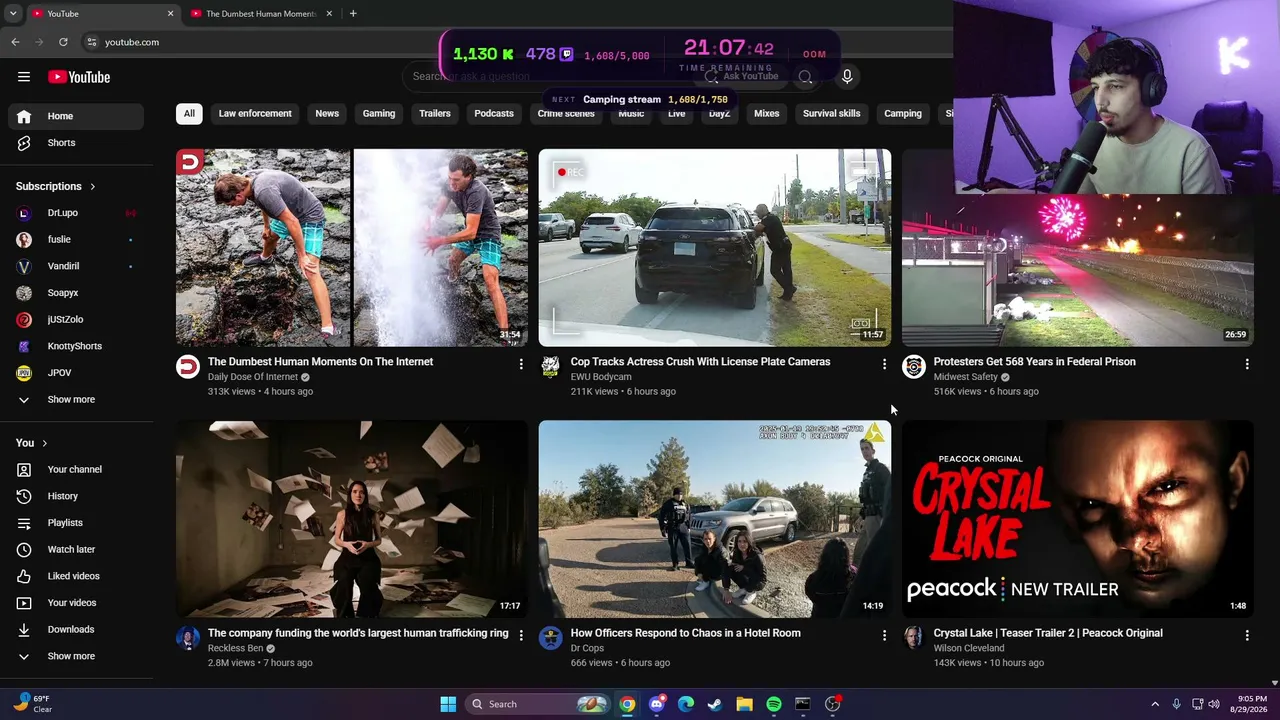Viewport: 1280px width, 720px height.
Task: Go to Home in the sidebar
Action: [x=76, y=116]
